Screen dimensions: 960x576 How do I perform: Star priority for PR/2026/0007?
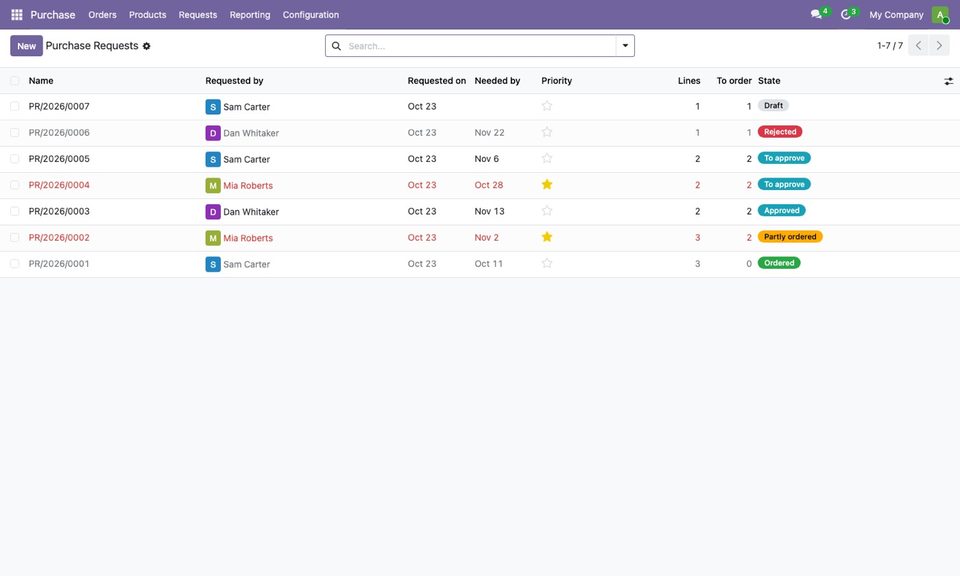click(x=547, y=106)
